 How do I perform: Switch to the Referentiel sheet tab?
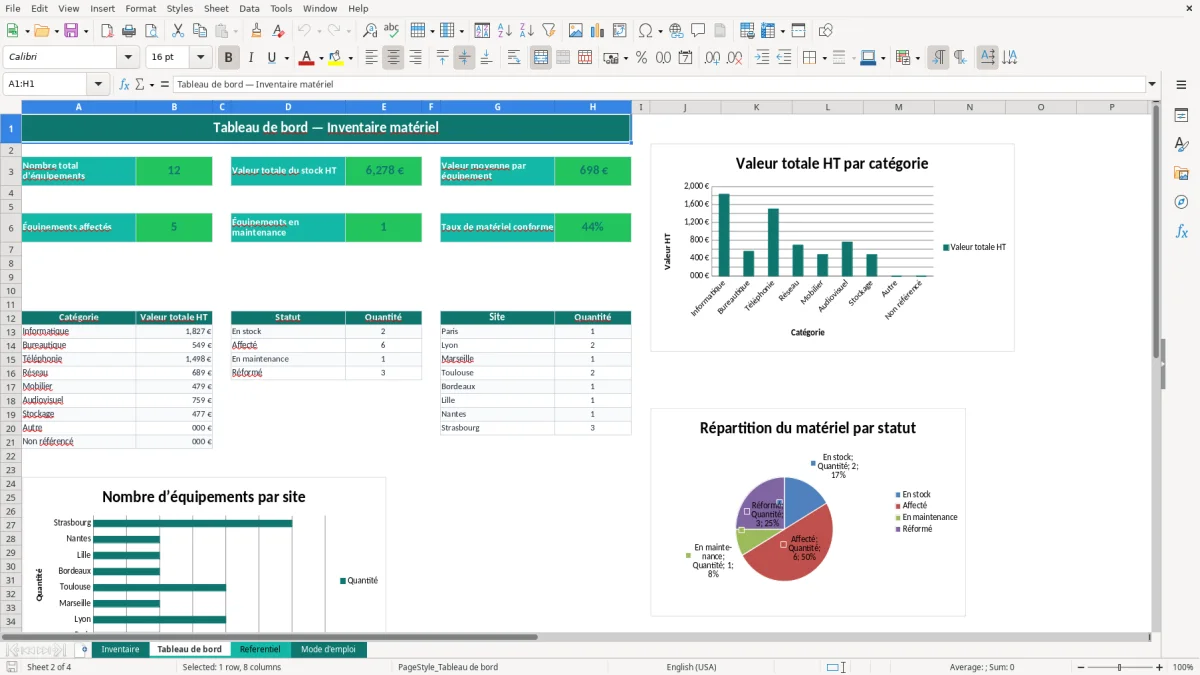[x=260, y=649]
